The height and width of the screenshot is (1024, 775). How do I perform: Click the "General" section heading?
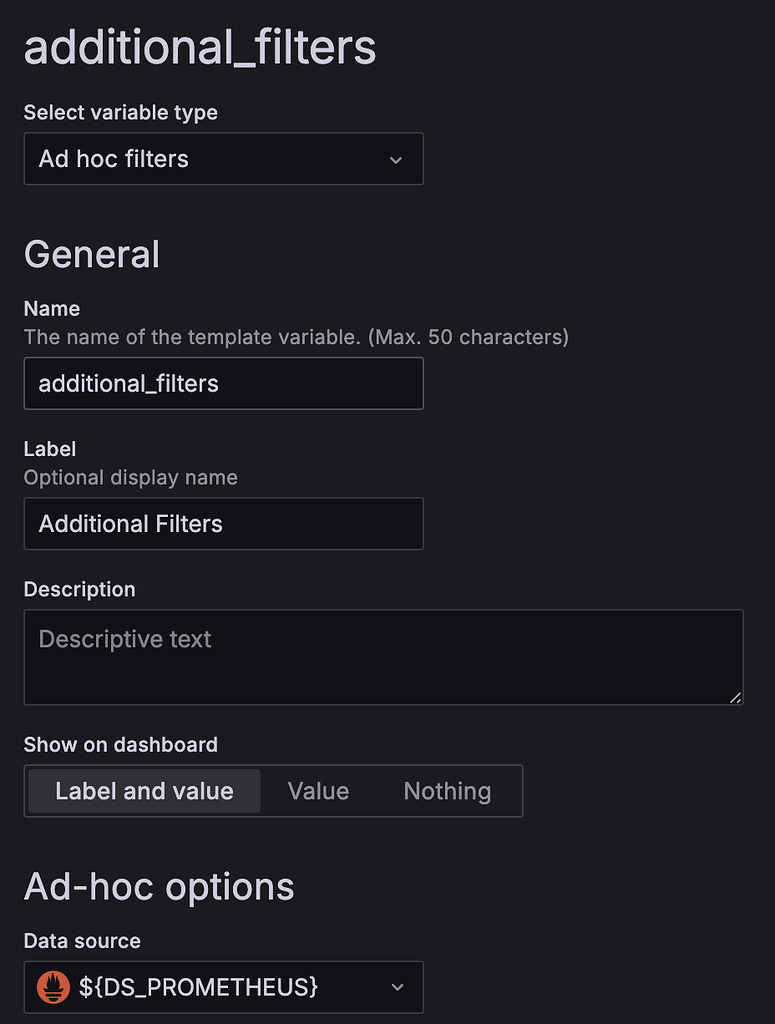(x=92, y=255)
